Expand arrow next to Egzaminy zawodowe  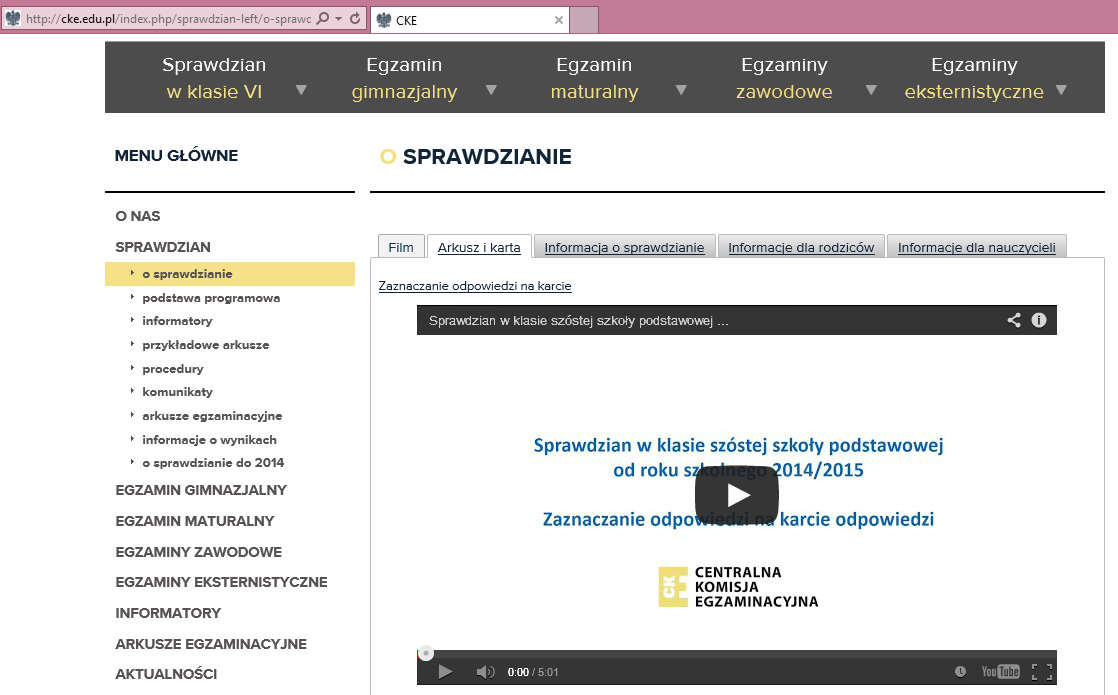point(871,90)
